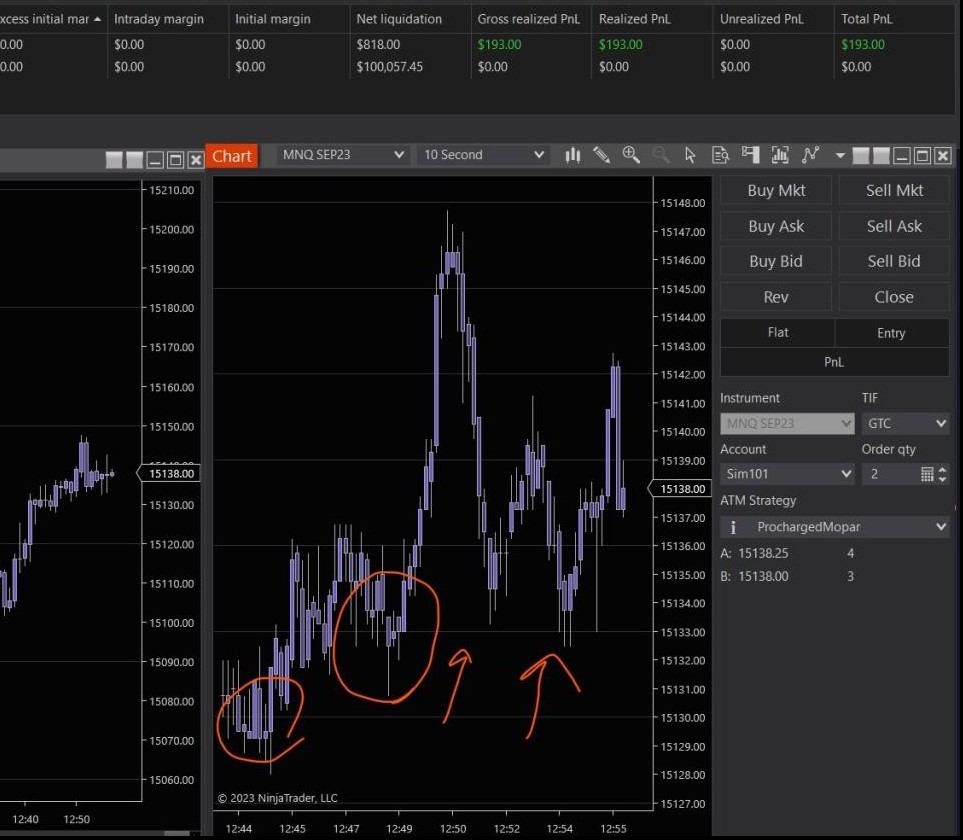Open the bar type chart style icon
This screenshot has width=963, height=840.
[573, 155]
